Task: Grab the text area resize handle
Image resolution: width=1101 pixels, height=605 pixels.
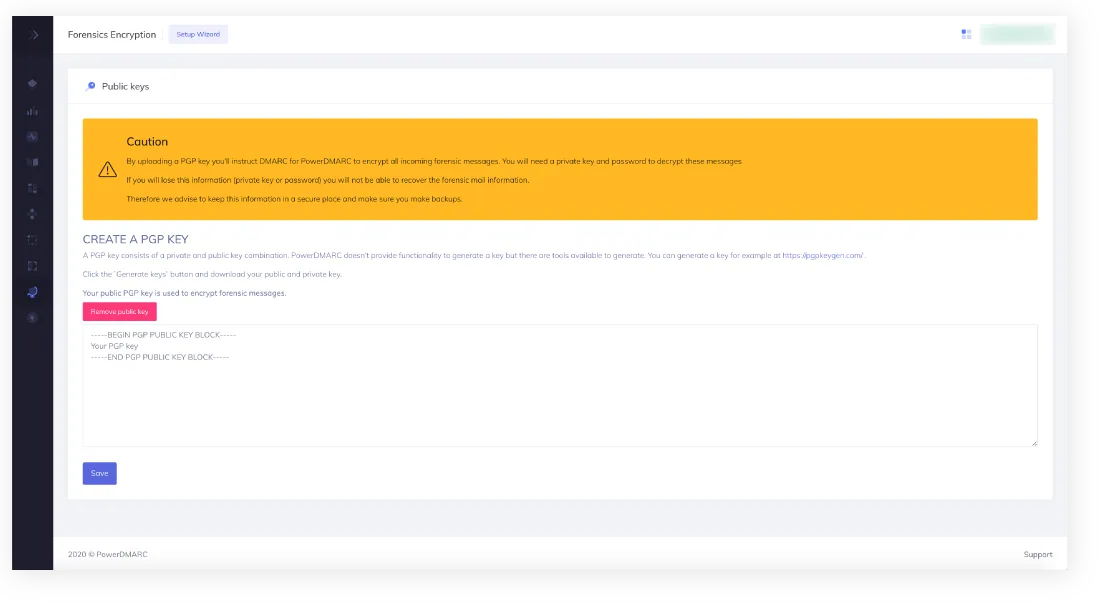Action: point(1034,443)
